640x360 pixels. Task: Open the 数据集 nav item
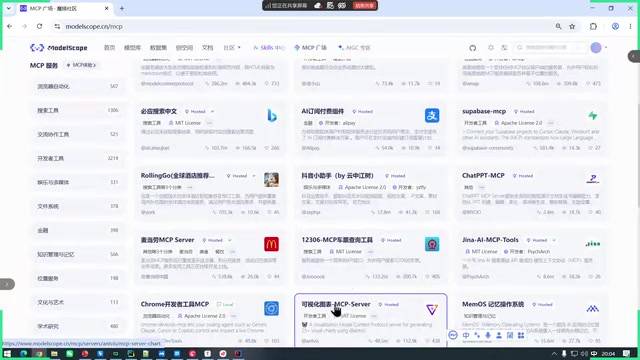click(158, 48)
